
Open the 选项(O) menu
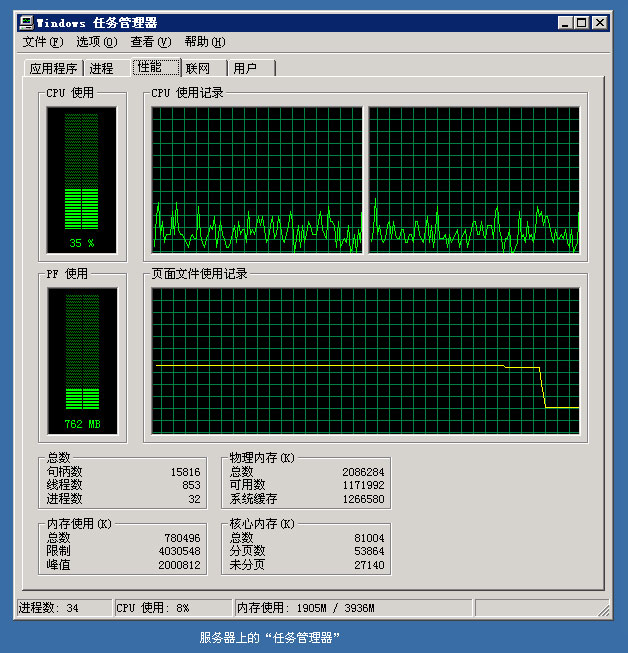point(97,42)
